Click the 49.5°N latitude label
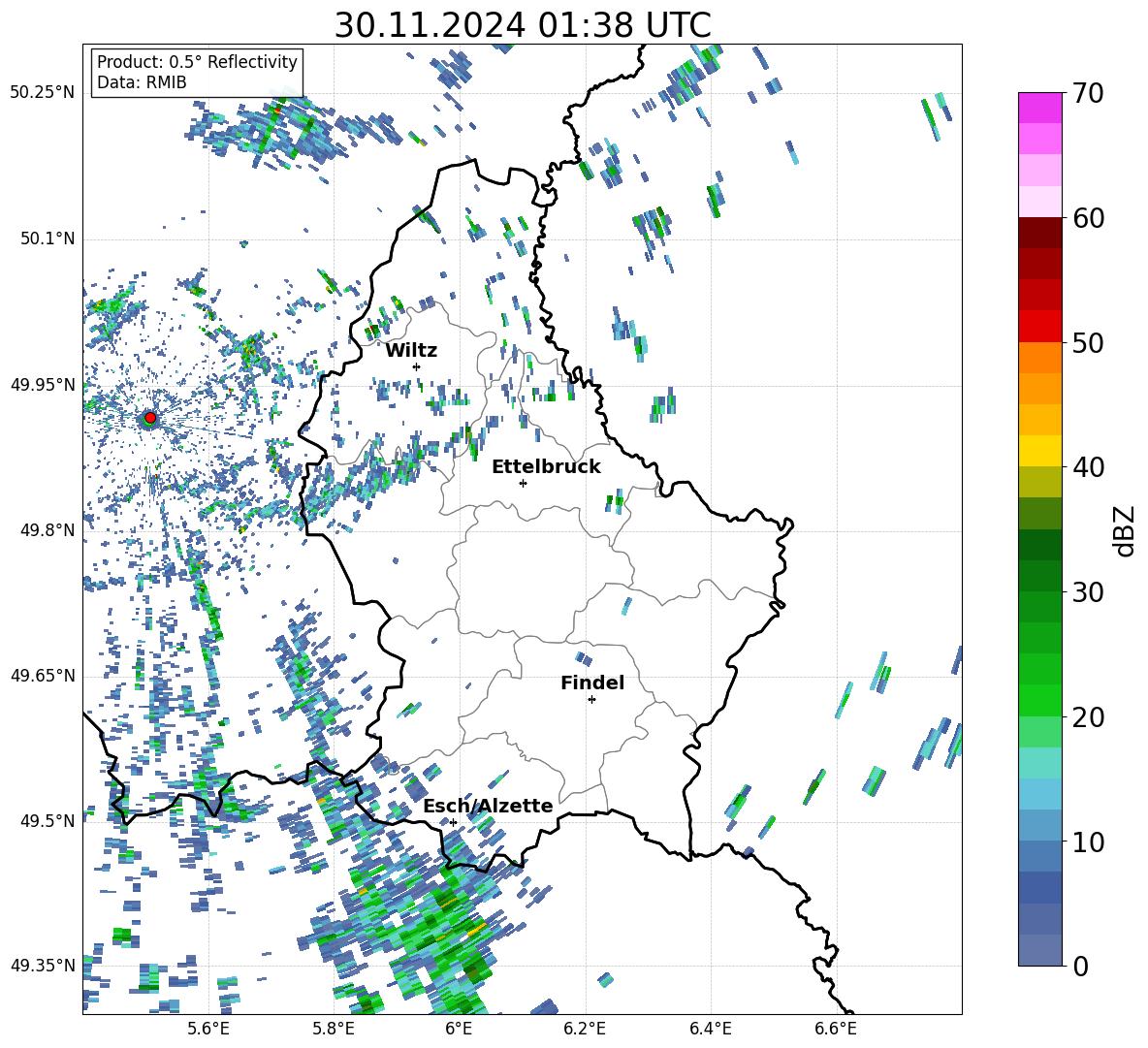 47,820
